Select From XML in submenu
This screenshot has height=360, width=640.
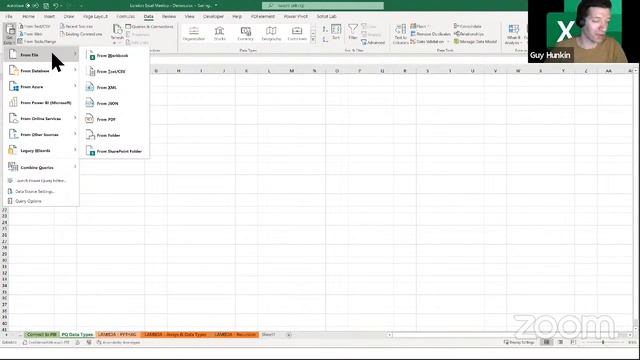pyautogui.click(x=114, y=87)
